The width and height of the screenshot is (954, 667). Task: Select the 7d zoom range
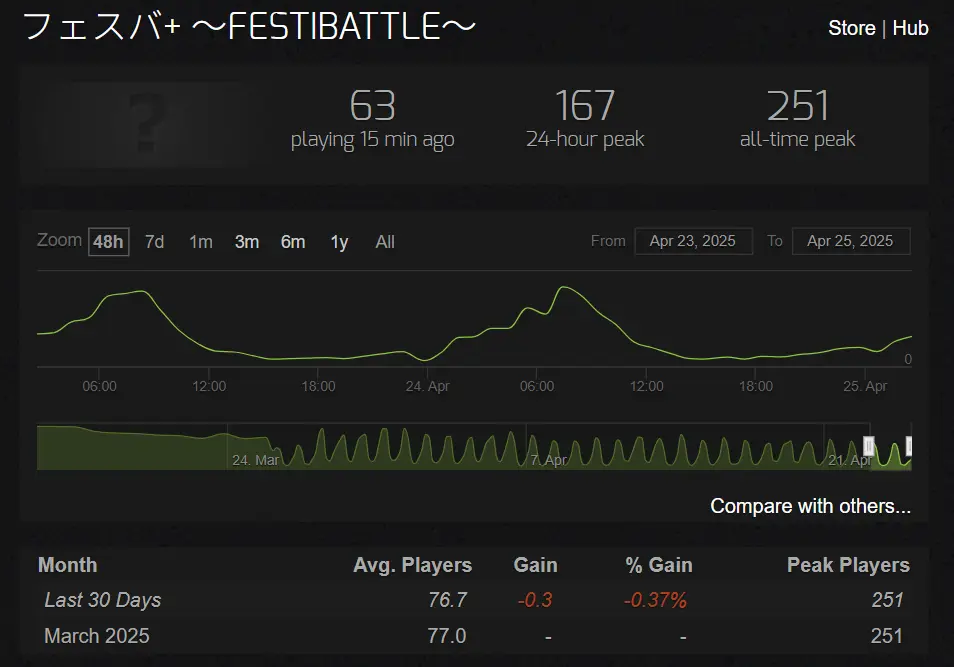click(x=155, y=242)
